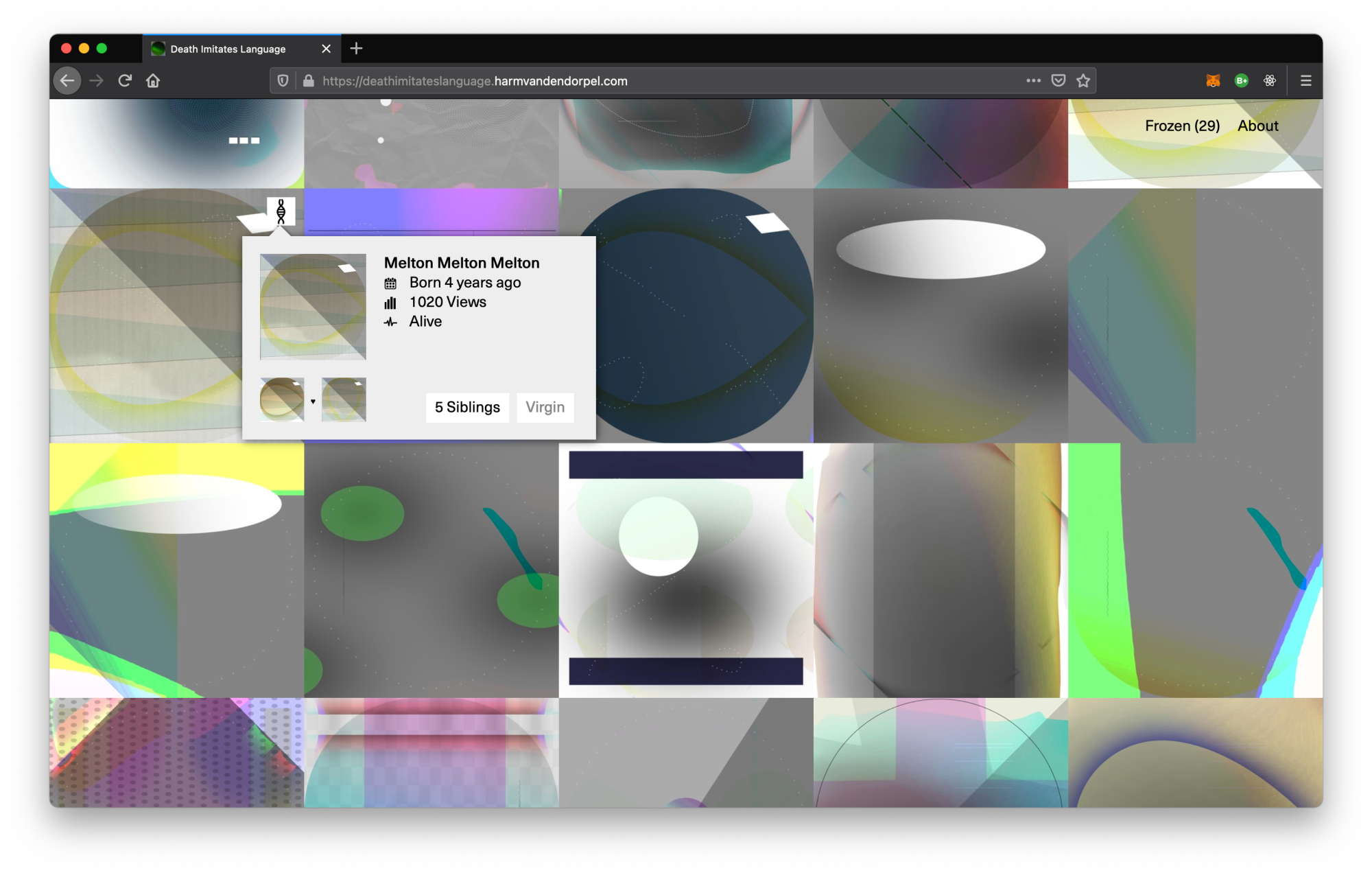The height and width of the screenshot is (873, 1372).
Task: Click the large Melton Melton Melton thumbnail
Action: [313, 307]
